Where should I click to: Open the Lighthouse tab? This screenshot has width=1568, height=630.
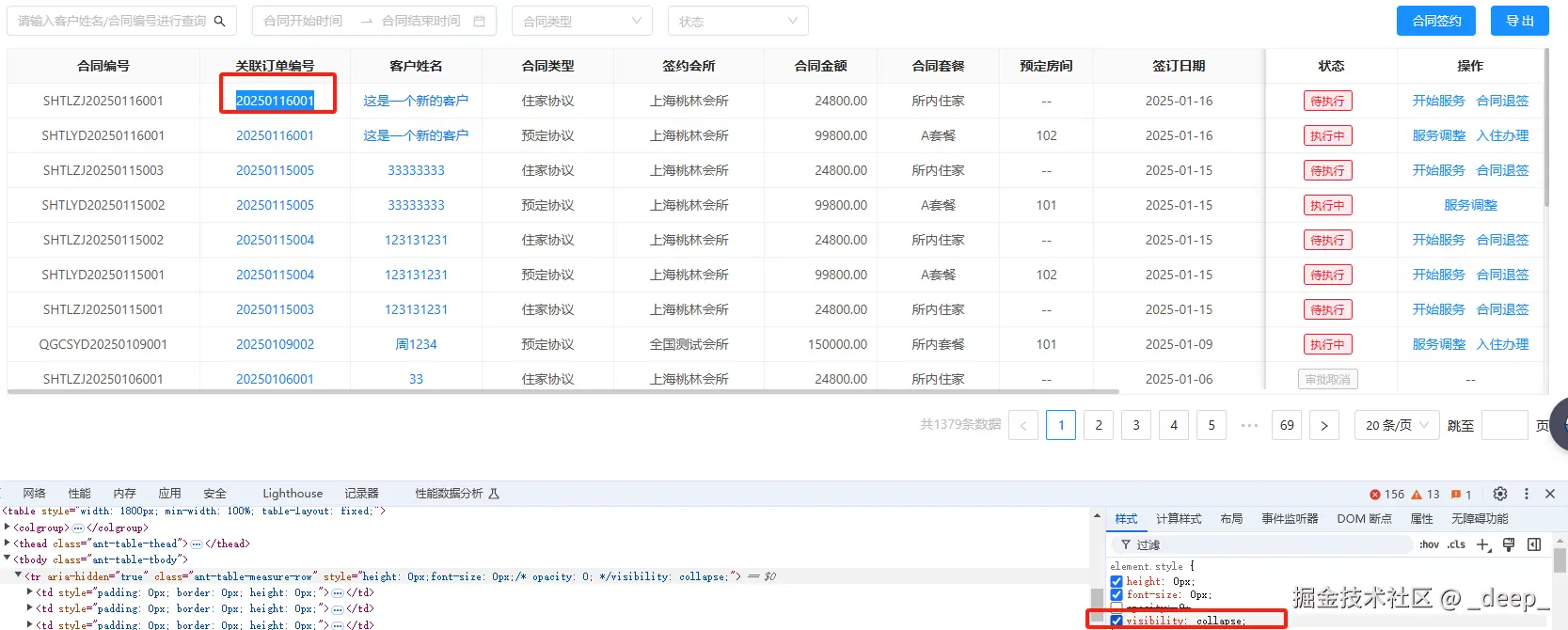[293, 494]
